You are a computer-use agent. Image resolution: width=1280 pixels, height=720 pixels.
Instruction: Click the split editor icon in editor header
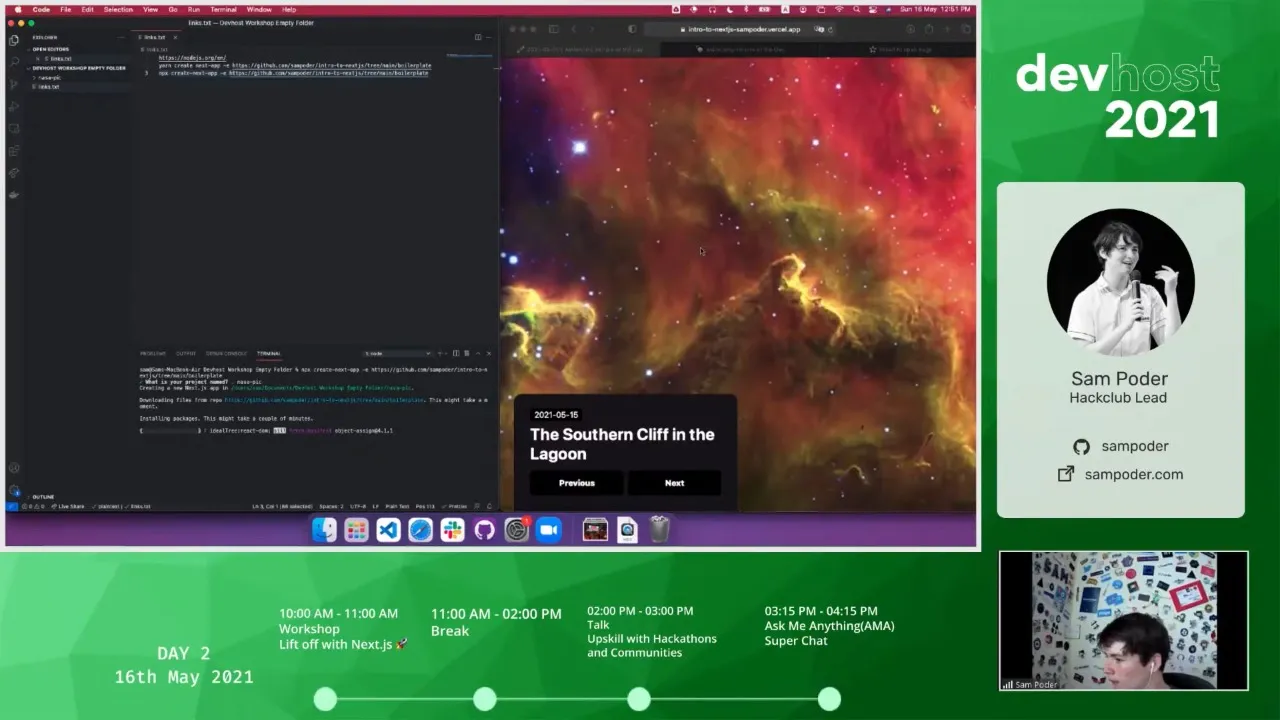478,37
